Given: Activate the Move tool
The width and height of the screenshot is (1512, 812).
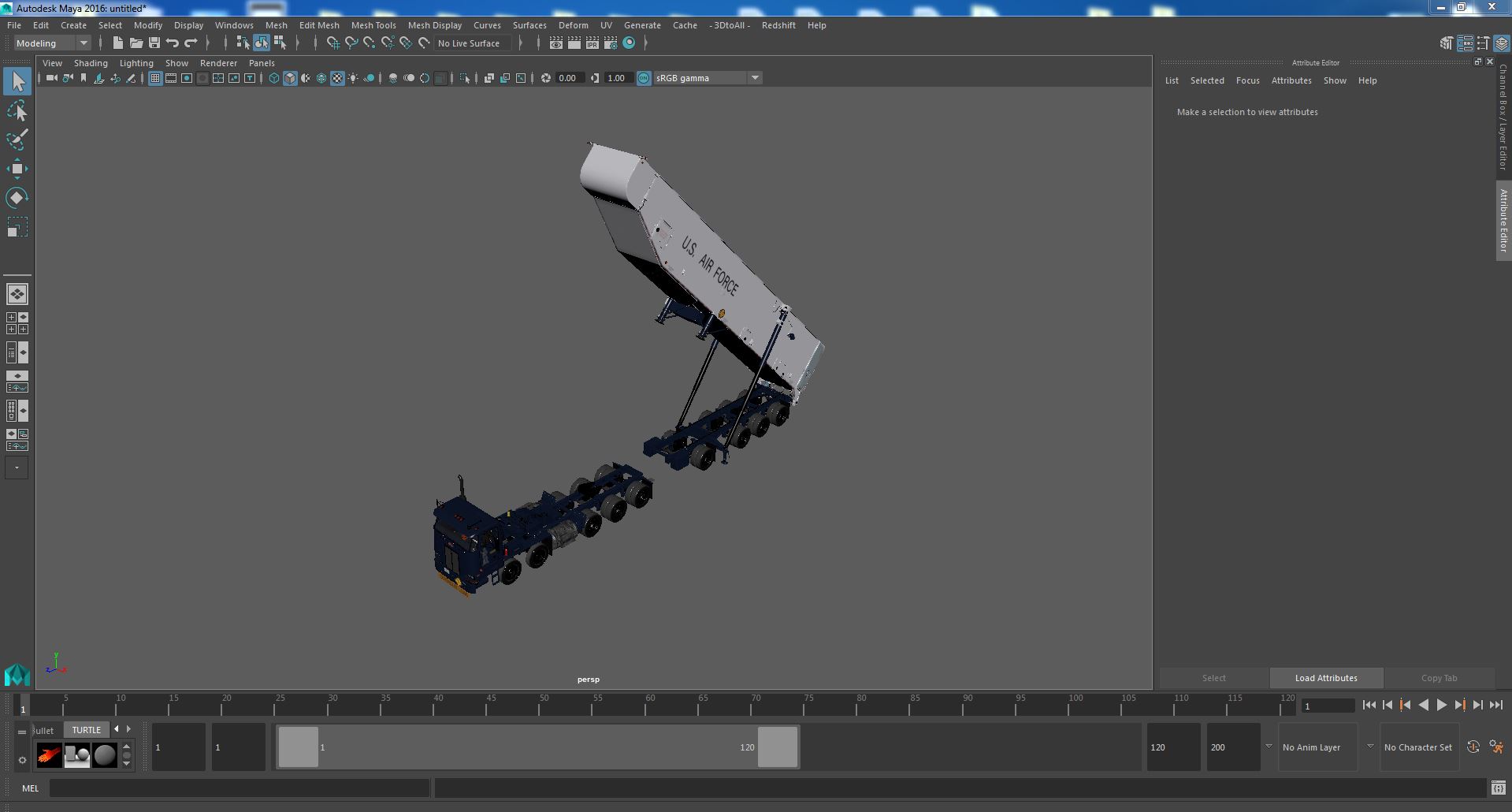Looking at the screenshot, I should [17, 169].
